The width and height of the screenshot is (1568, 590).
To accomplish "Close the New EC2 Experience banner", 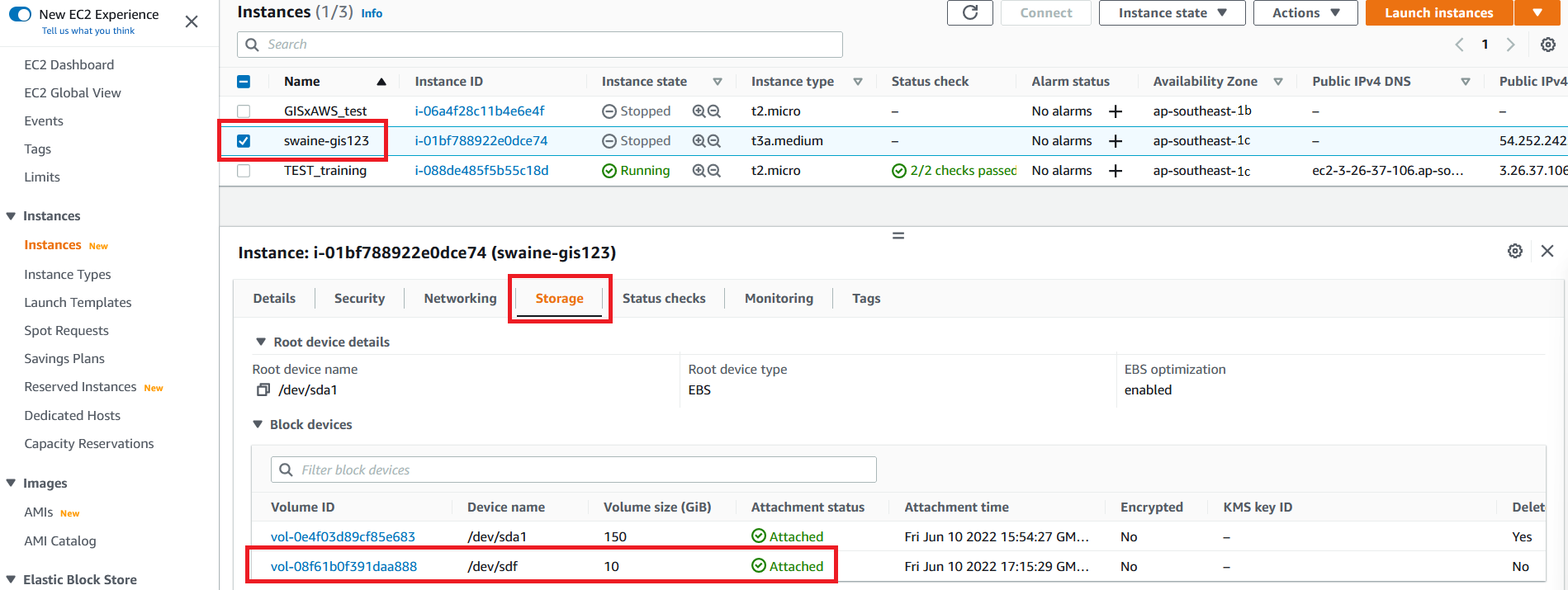I will tap(192, 21).
